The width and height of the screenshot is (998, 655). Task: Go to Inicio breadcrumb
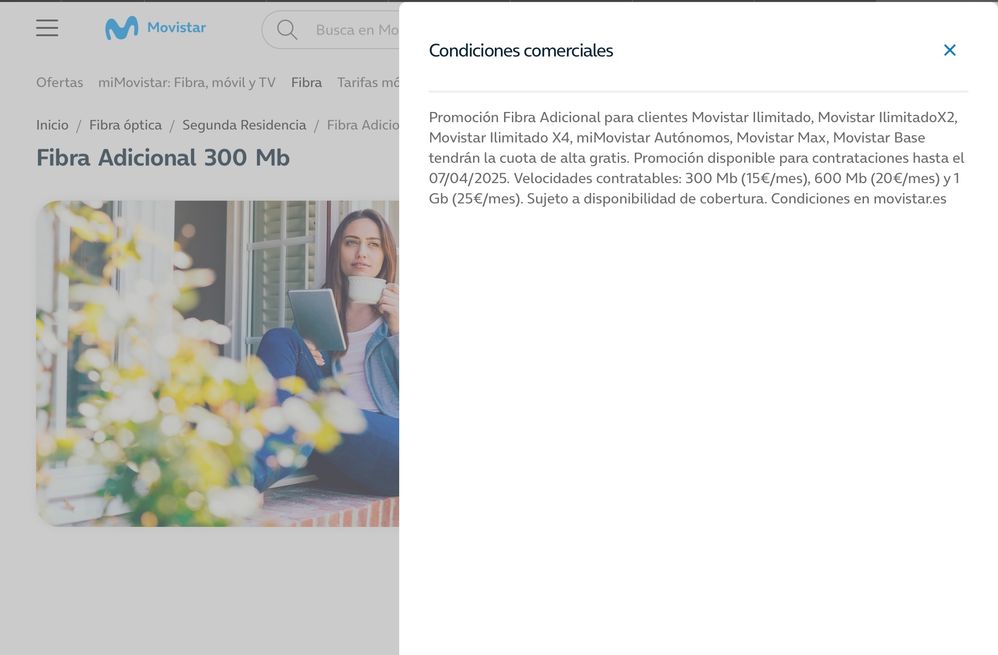point(52,125)
